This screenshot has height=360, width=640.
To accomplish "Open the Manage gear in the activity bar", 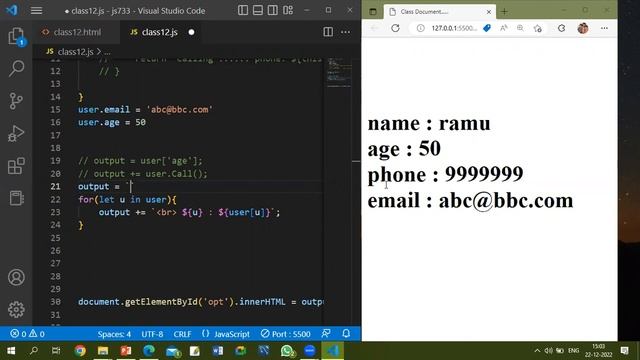I will coord(16,309).
